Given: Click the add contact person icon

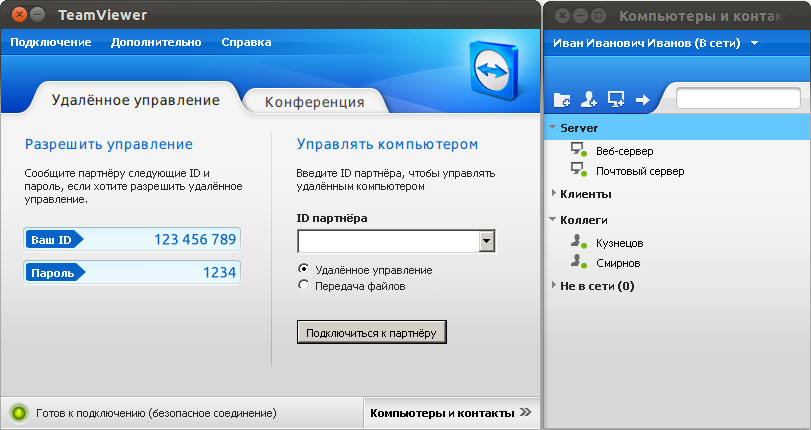Looking at the screenshot, I should [589, 99].
